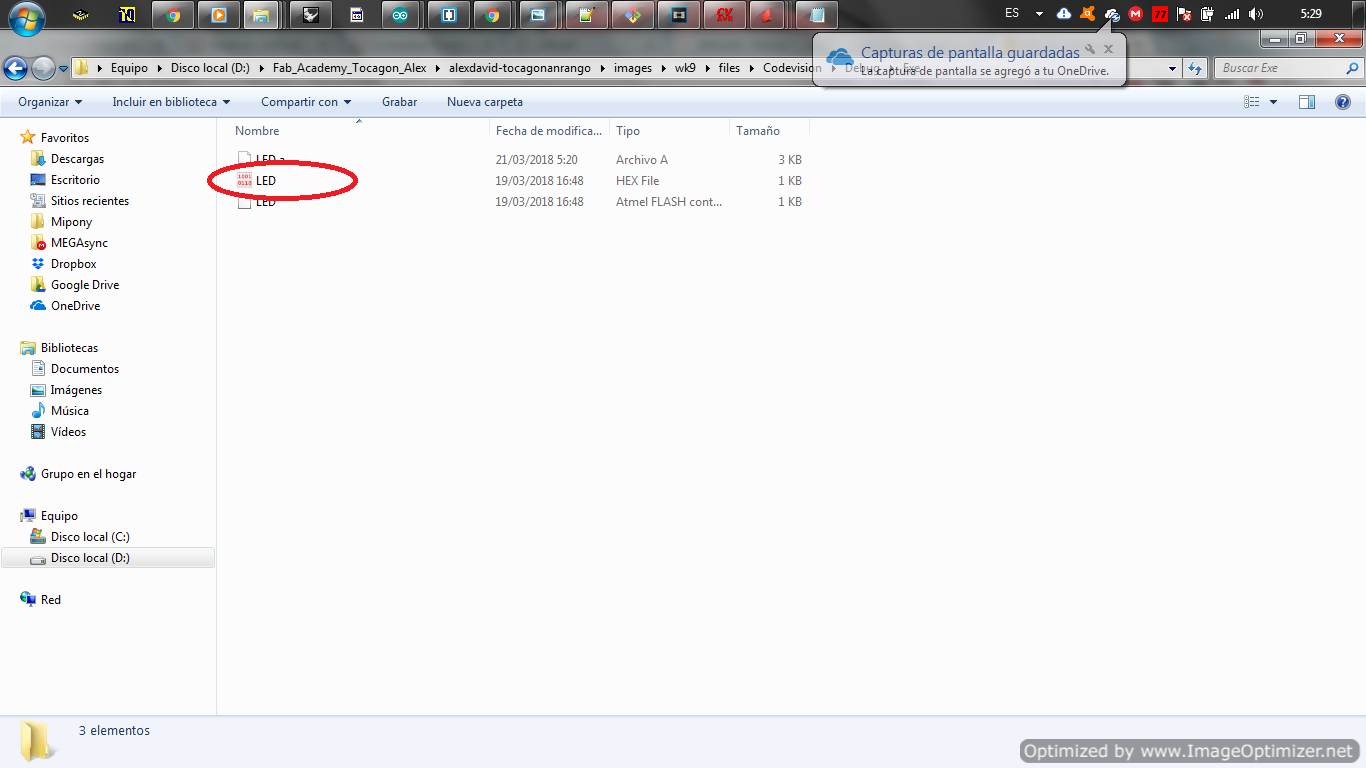Click Equipo in the address breadcrumb
1366x768 pixels.
[129, 68]
